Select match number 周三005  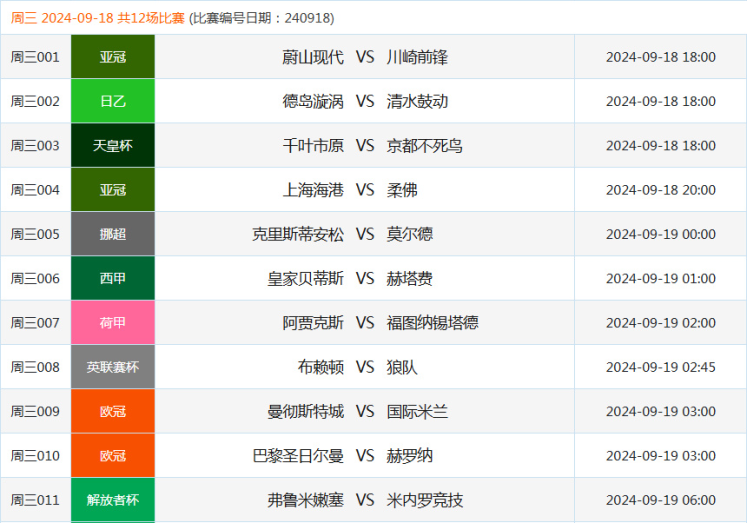35,234
